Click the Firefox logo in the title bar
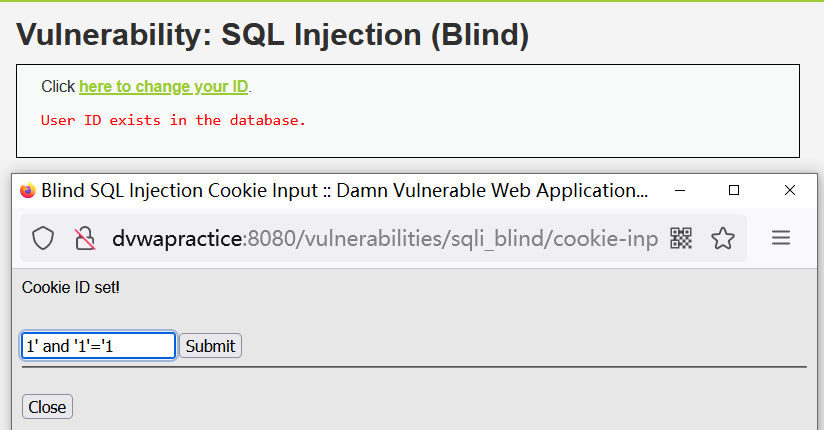 (27, 190)
